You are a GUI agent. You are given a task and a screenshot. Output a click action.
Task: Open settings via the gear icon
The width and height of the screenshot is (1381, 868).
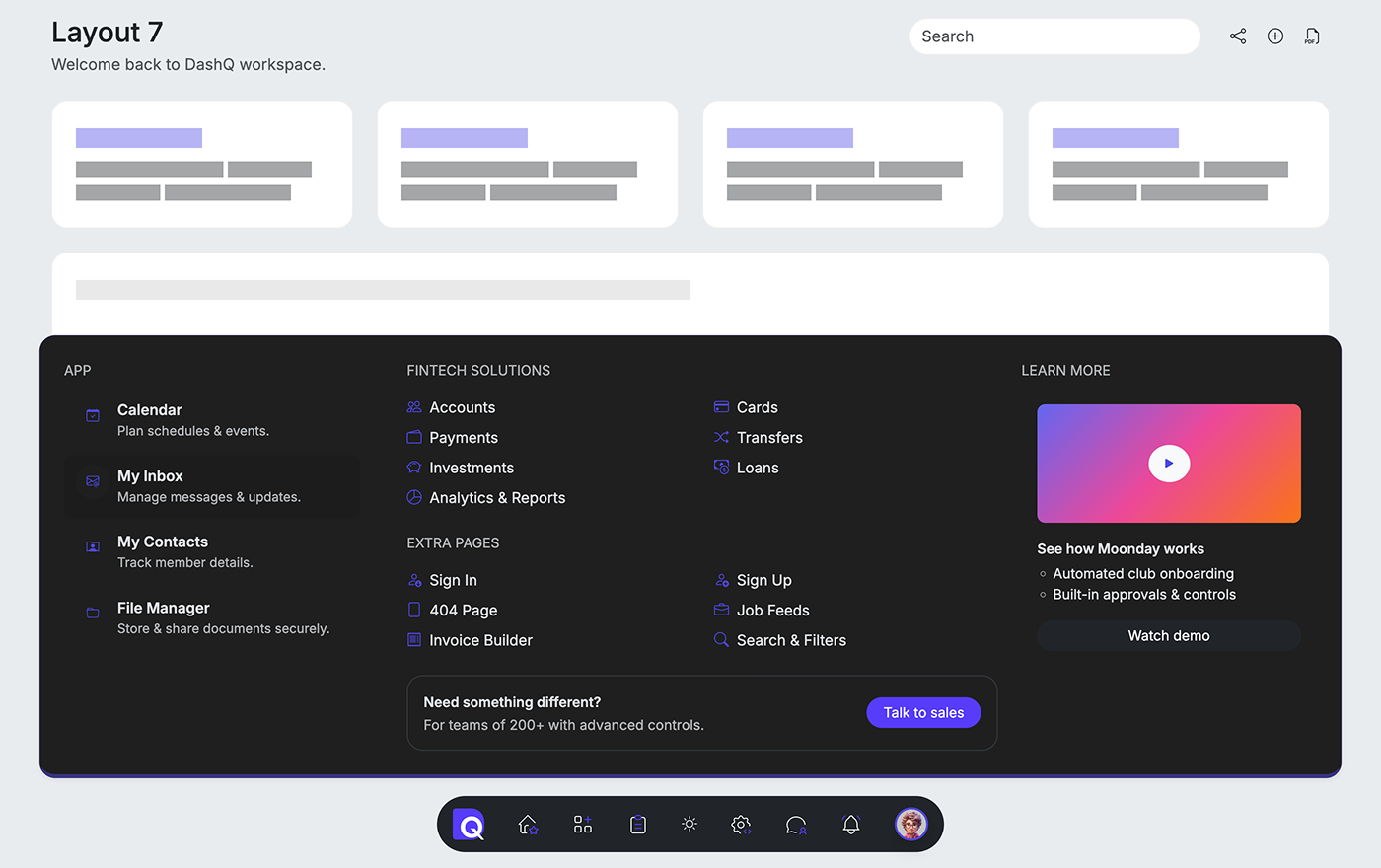click(741, 824)
